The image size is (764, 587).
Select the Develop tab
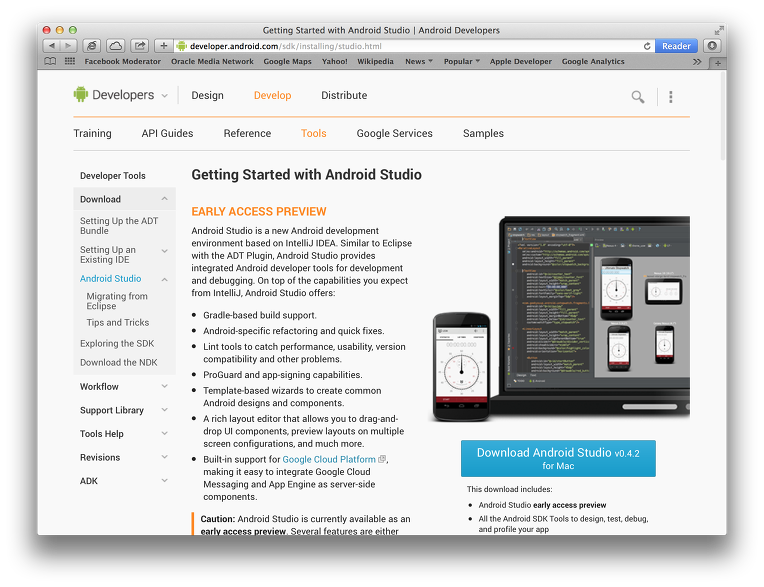[x=272, y=95]
